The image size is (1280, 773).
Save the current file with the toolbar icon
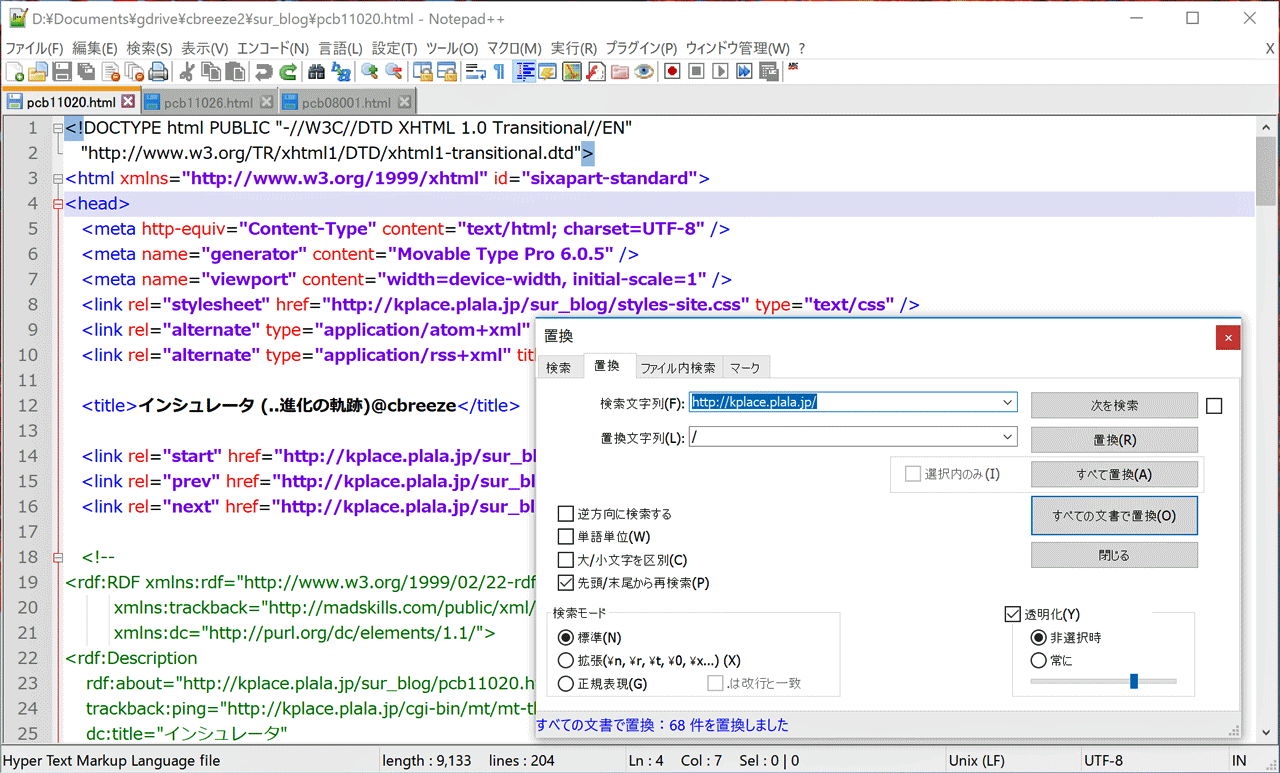[x=62, y=72]
